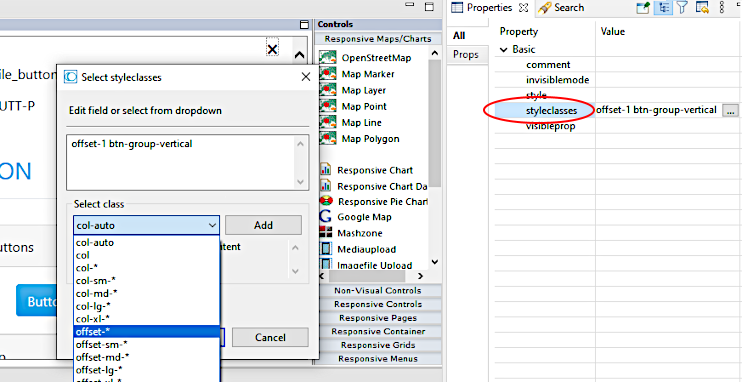The height and width of the screenshot is (382, 742).
Task: Click the restore default value icon
Action: click(x=701, y=7)
